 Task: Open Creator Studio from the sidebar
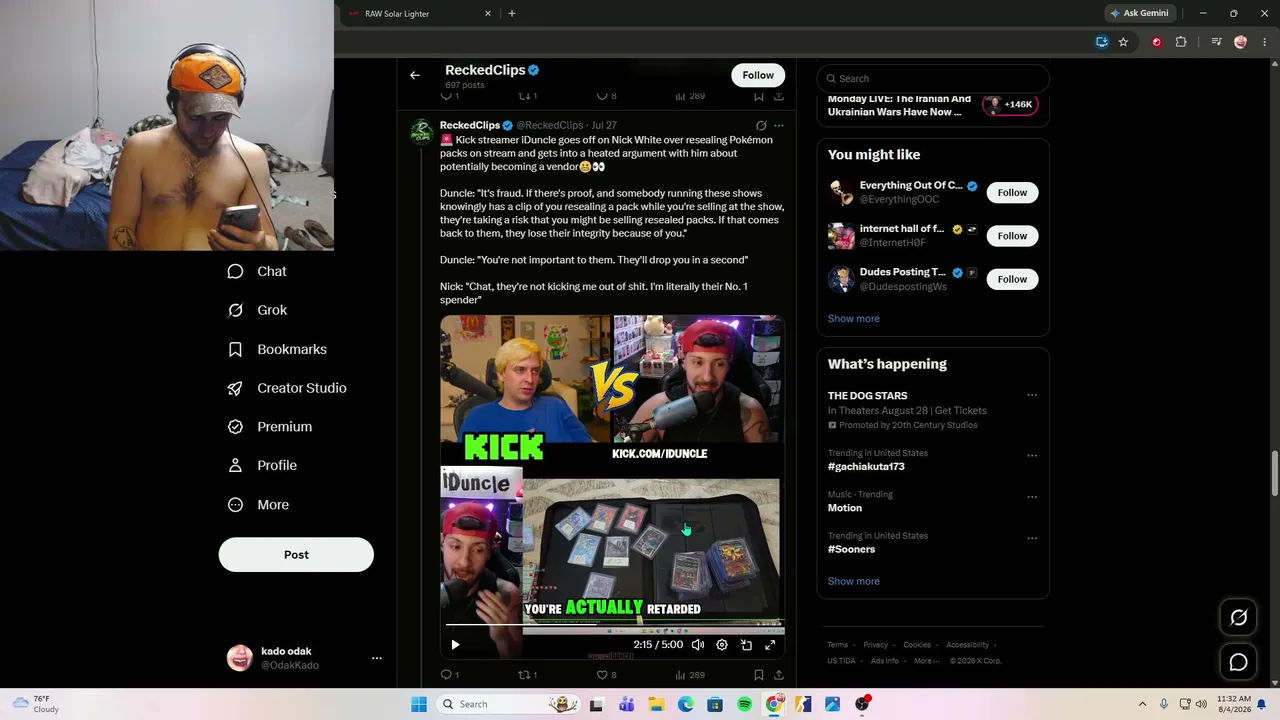[x=287, y=388]
